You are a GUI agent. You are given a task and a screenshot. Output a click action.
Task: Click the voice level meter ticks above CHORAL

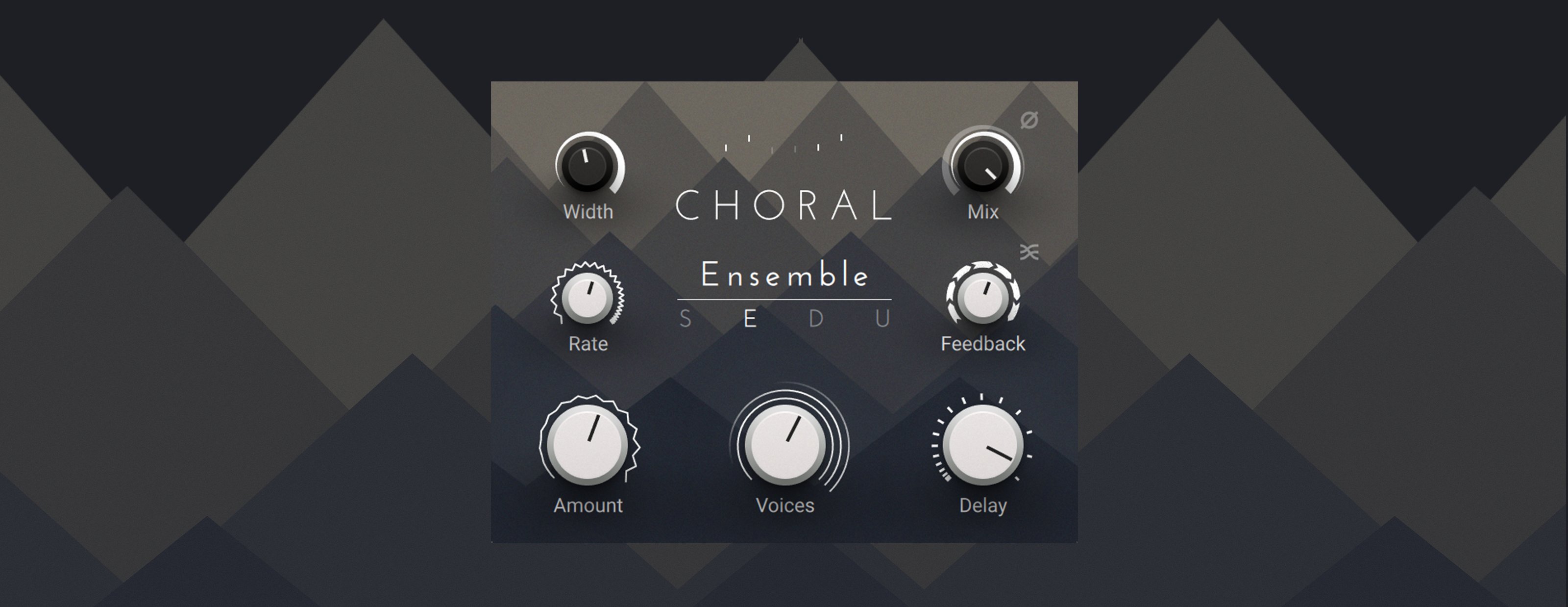784,144
